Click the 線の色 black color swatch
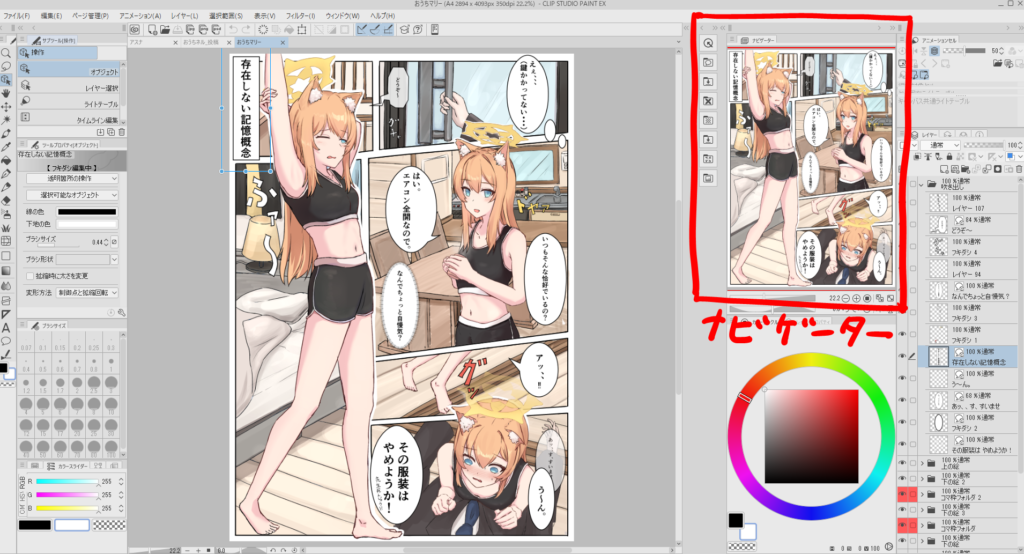Screen dimensions: 1024x554 (x=87, y=212)
